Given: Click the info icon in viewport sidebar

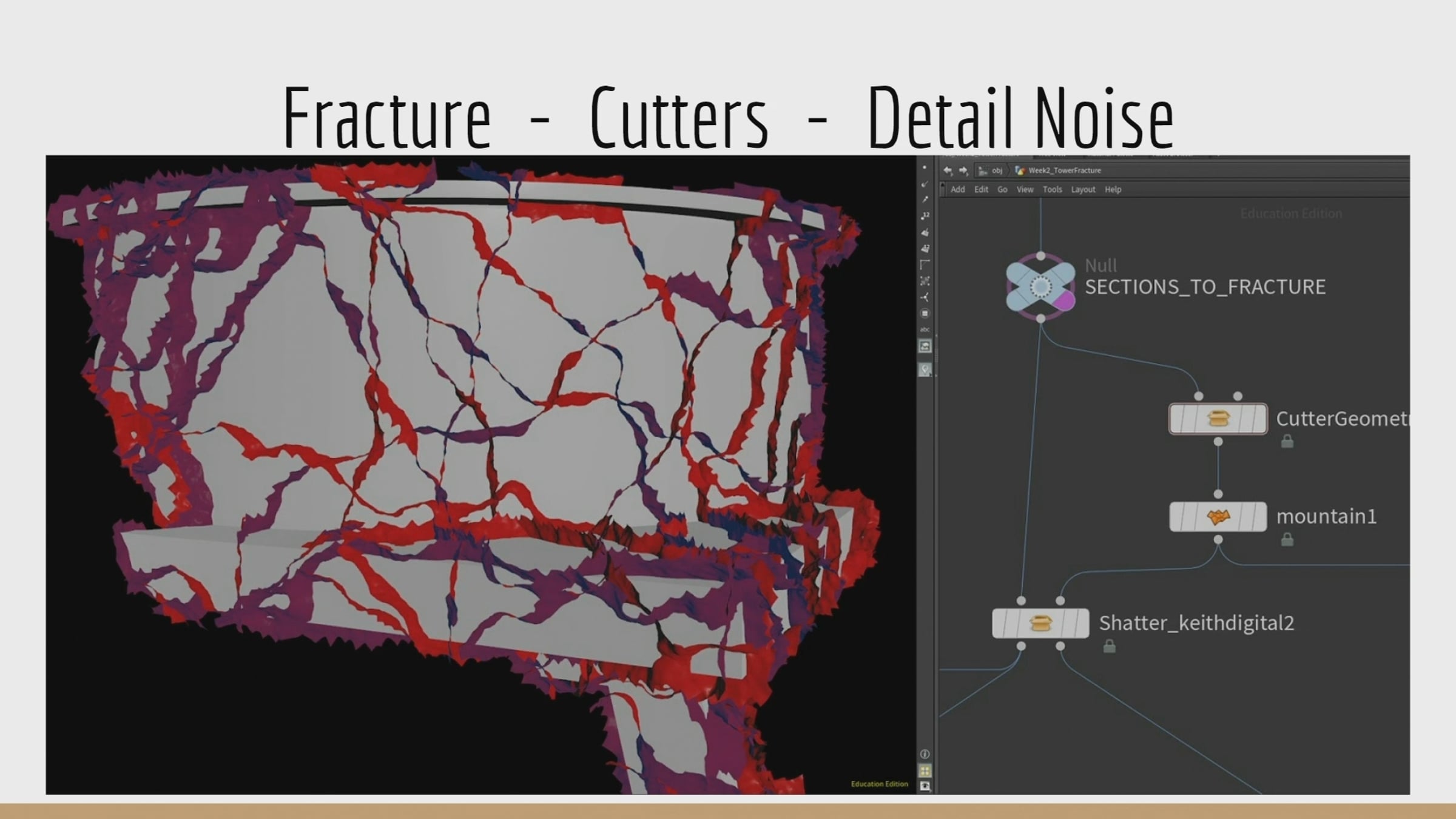Looking at the screenshot, I should tap(925, 754).
